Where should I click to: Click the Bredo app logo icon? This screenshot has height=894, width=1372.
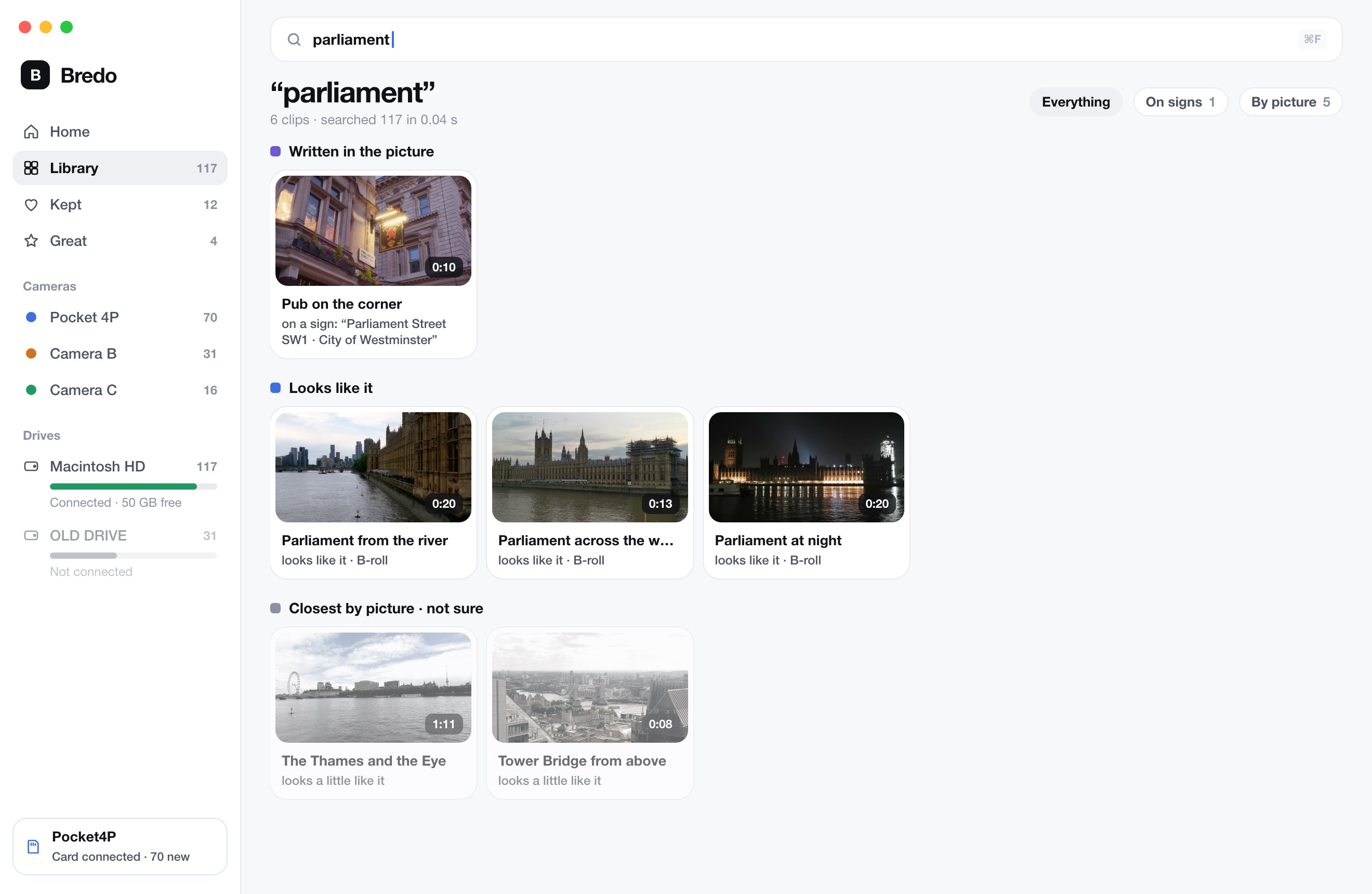coord(35,75)
